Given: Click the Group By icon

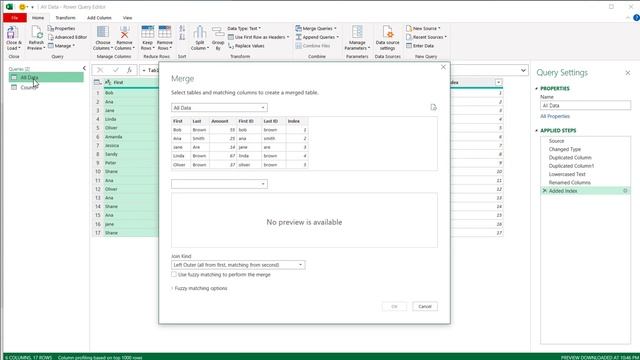Looking at the screenshot, I should [218, 32].
